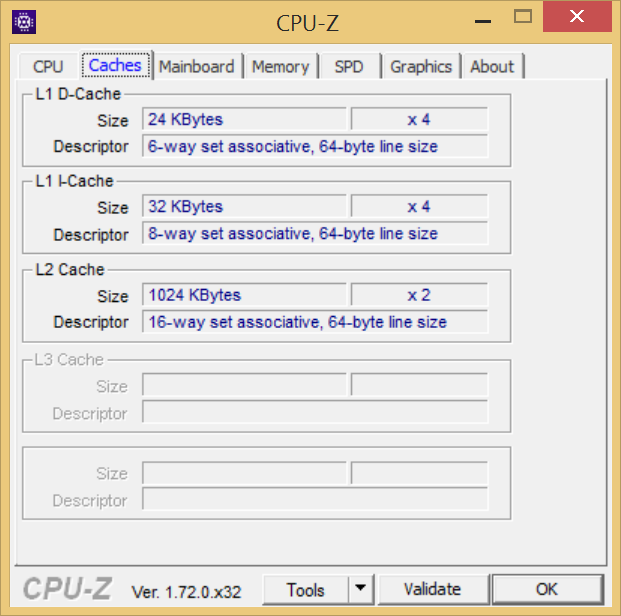The height and width of the screenshot is (616, 621).
Task: Open the About tab
Action: 492,67
